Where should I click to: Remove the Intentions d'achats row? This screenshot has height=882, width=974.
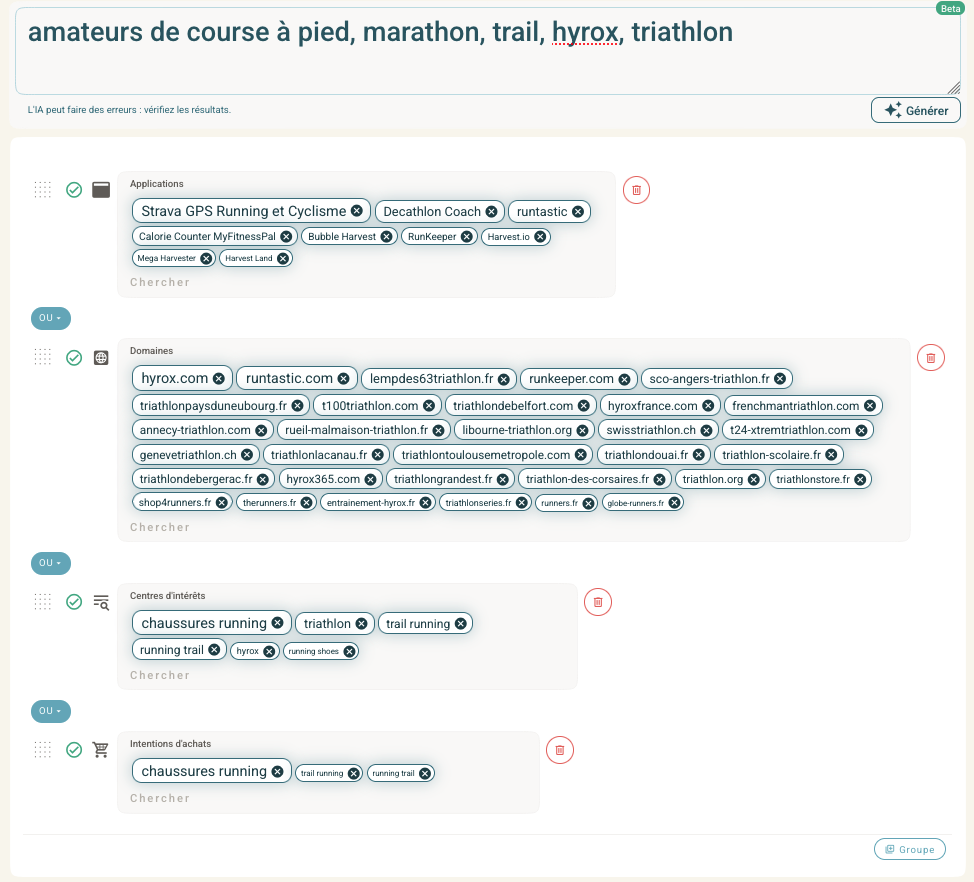pyautogui.click(x=559, y=749)
